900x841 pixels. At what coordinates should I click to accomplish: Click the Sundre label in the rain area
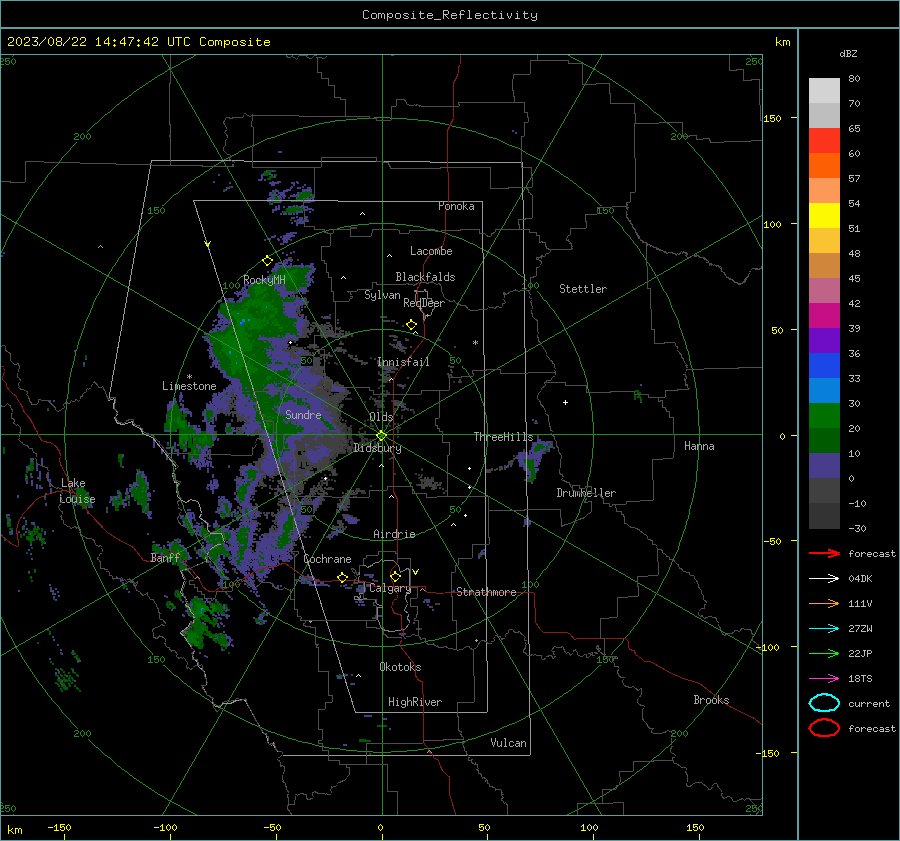[x=303, y=414]
